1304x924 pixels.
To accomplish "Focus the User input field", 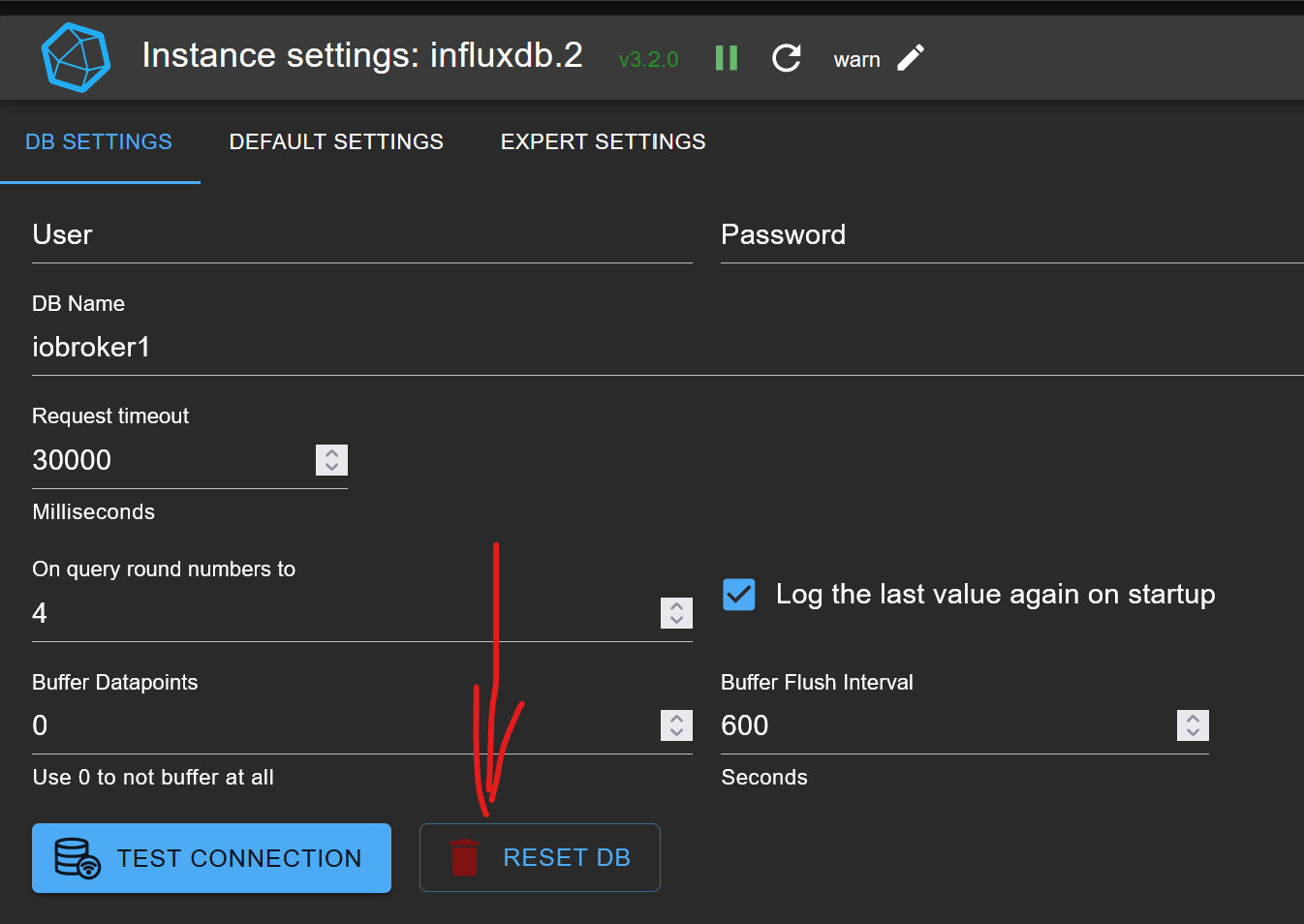I will 362,235.
